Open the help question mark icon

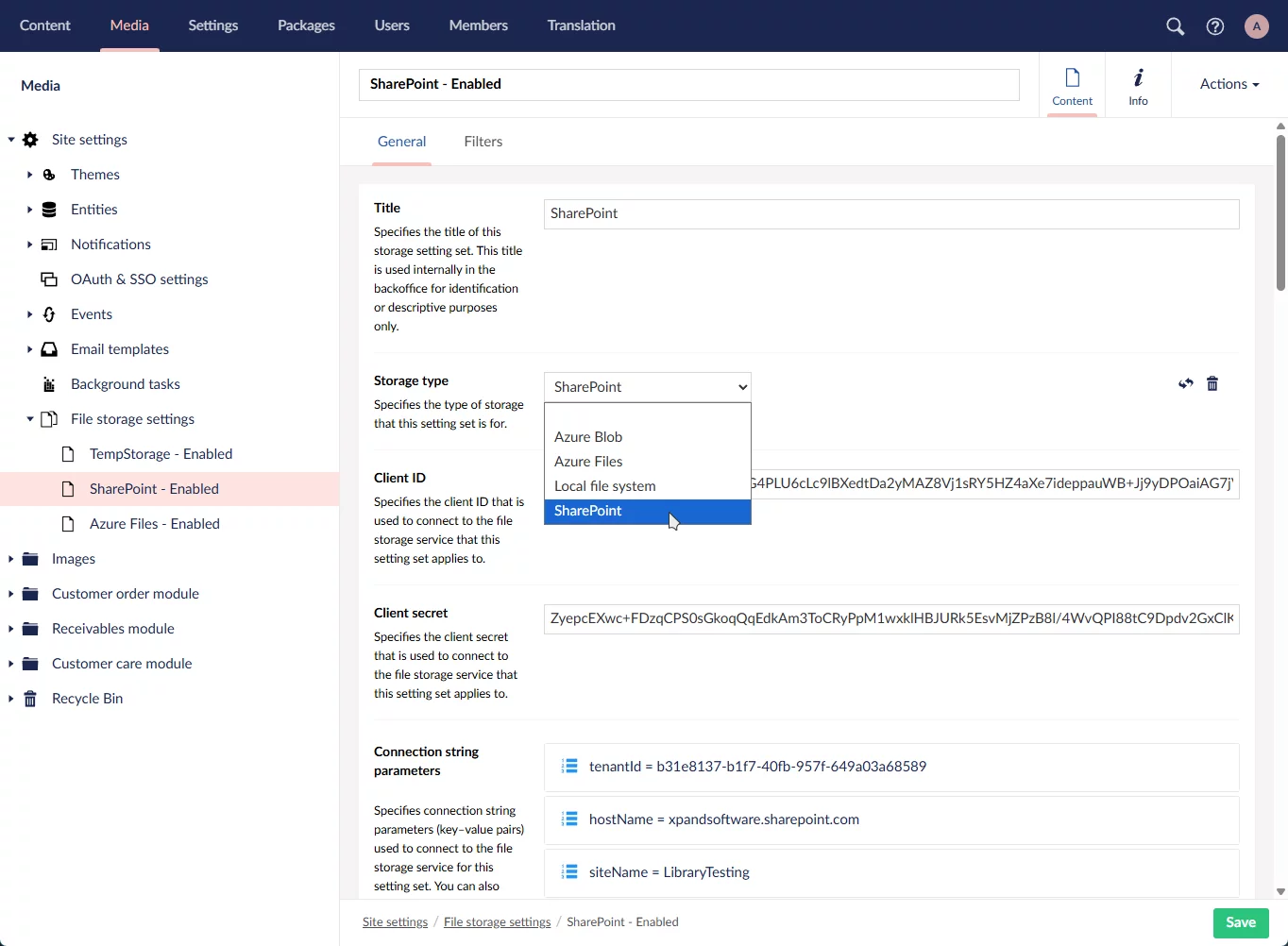1215,26
